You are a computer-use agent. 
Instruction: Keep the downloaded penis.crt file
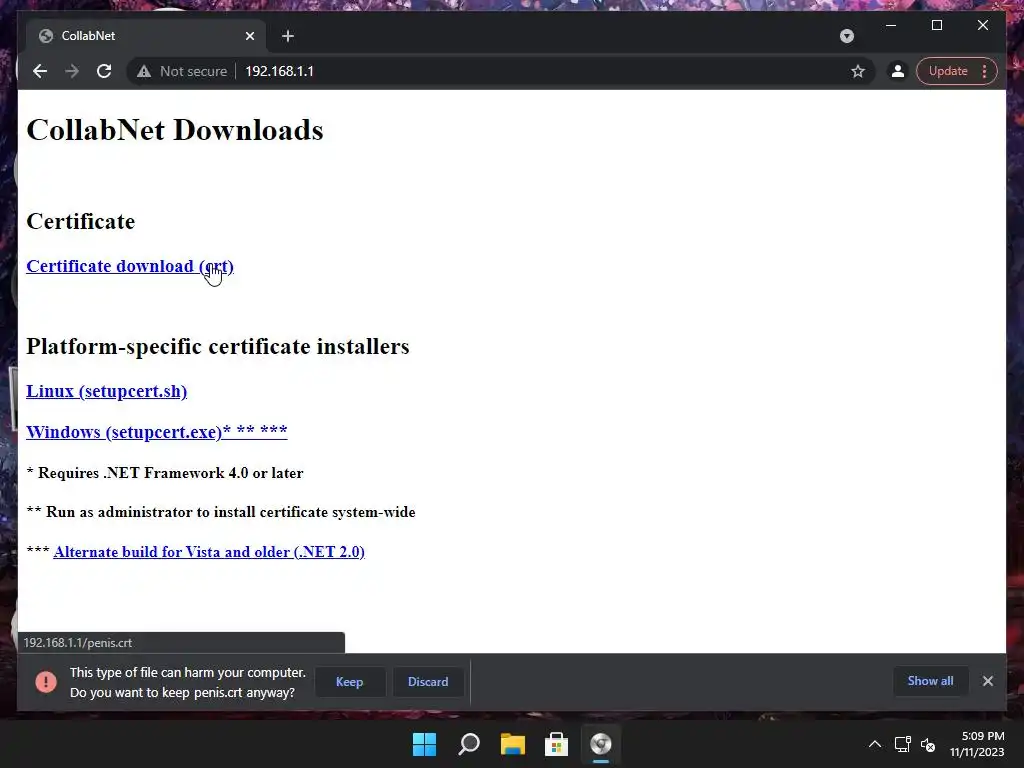(x=349, y=682)
